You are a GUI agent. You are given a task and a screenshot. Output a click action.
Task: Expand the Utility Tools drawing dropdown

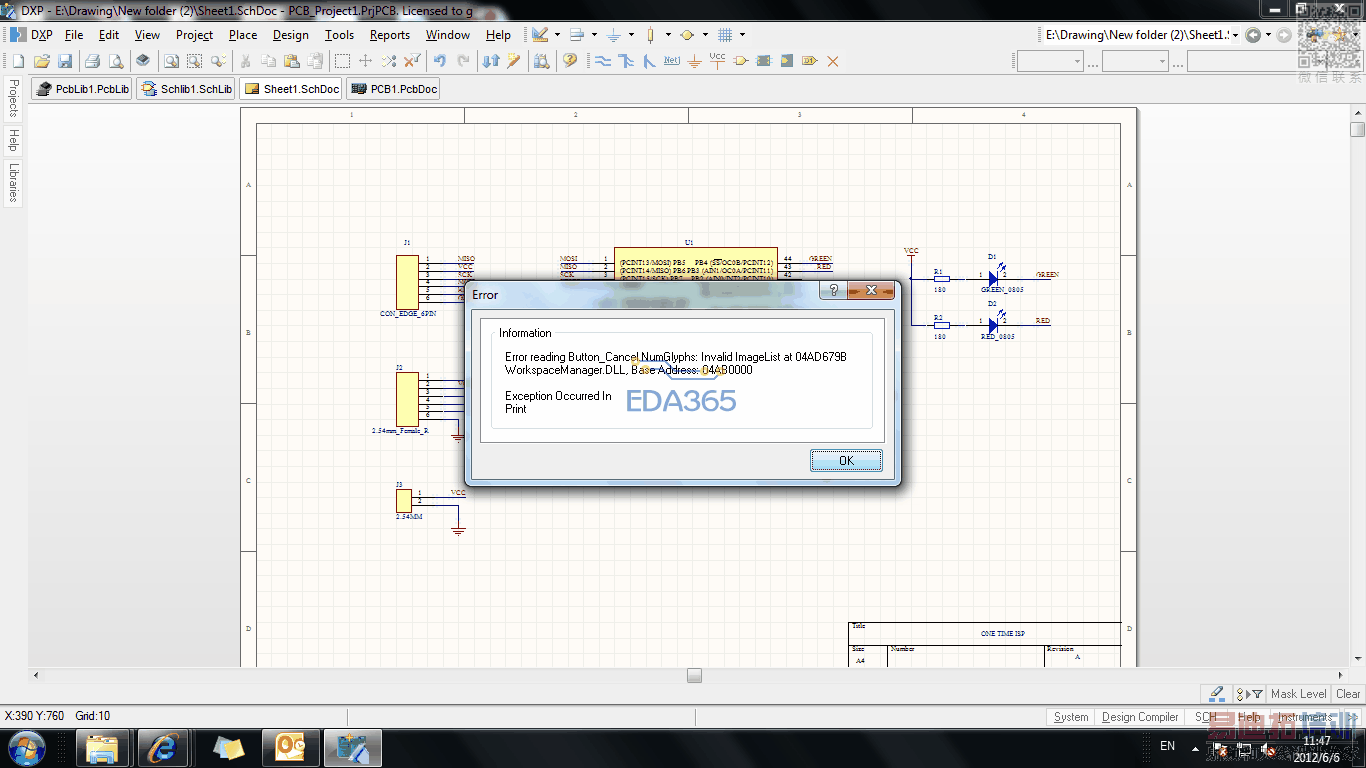pos(556,35)
